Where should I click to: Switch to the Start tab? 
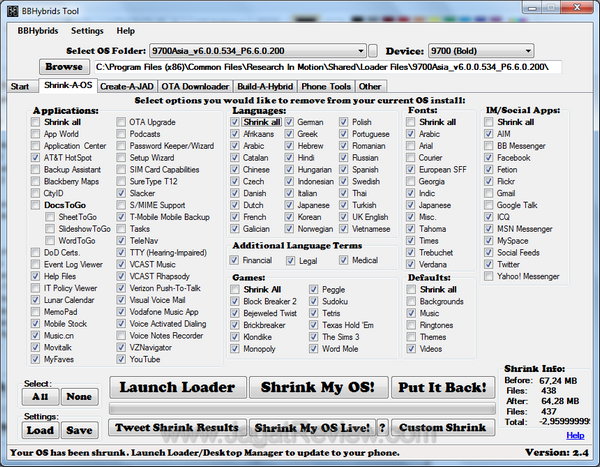coord(20,87)
